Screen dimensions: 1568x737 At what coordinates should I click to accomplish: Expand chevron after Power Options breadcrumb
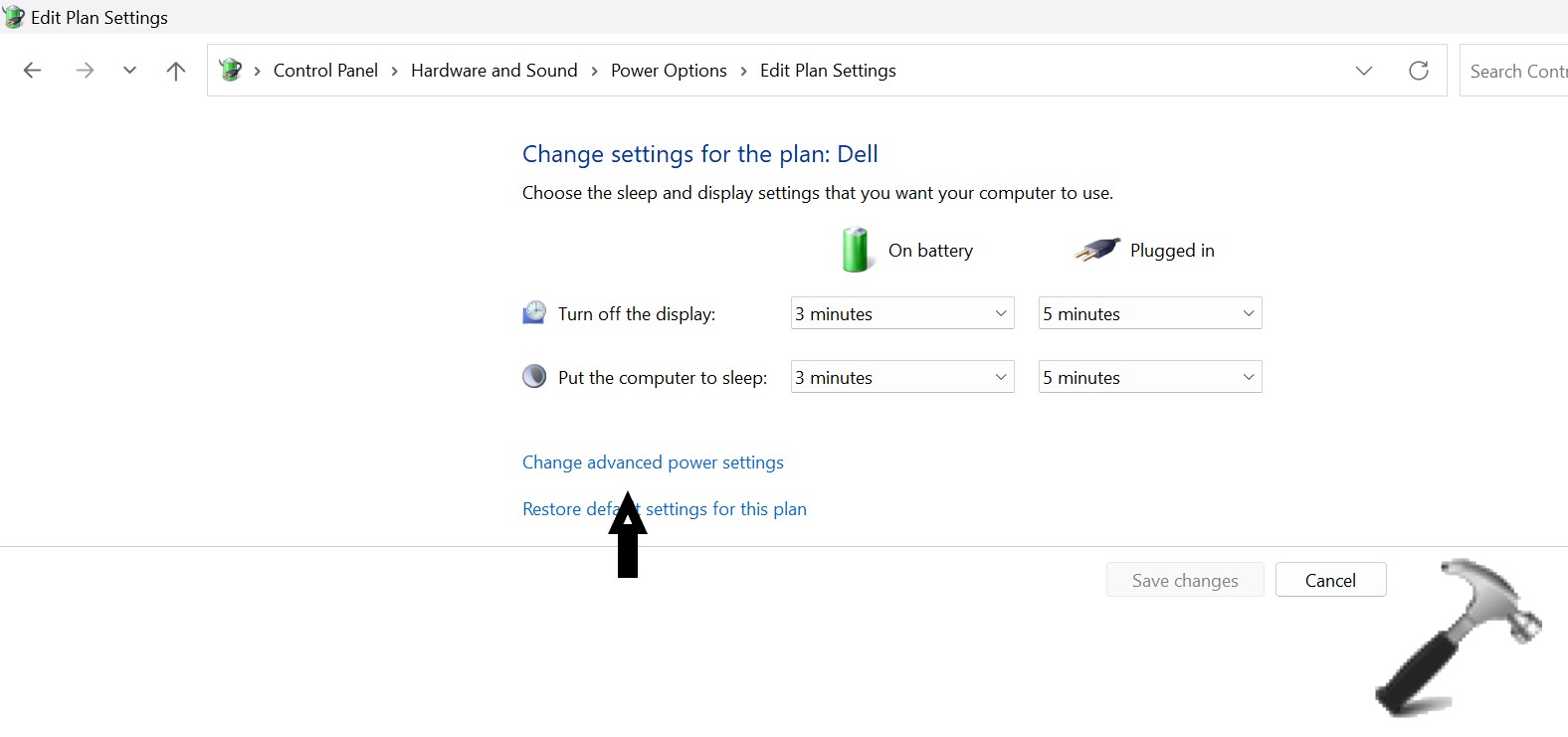(743, 71)
